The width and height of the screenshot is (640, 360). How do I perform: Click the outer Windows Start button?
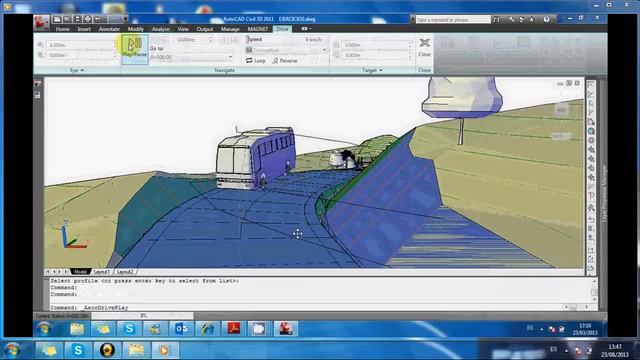tap(13, 350)
